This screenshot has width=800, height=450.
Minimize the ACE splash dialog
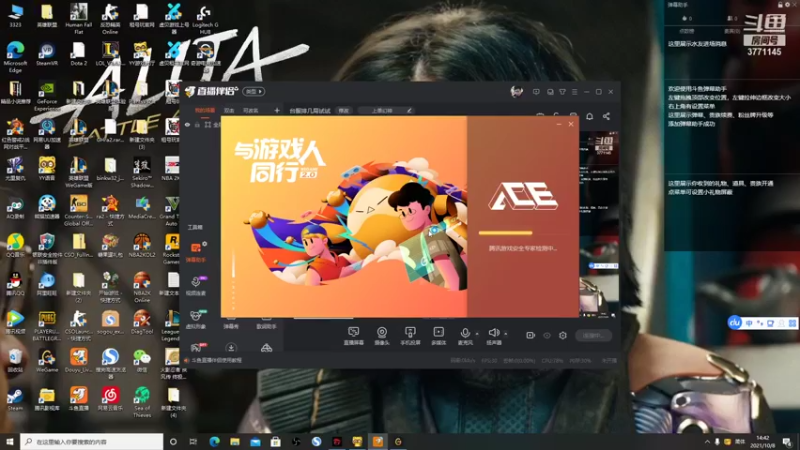tap(559, 124)
